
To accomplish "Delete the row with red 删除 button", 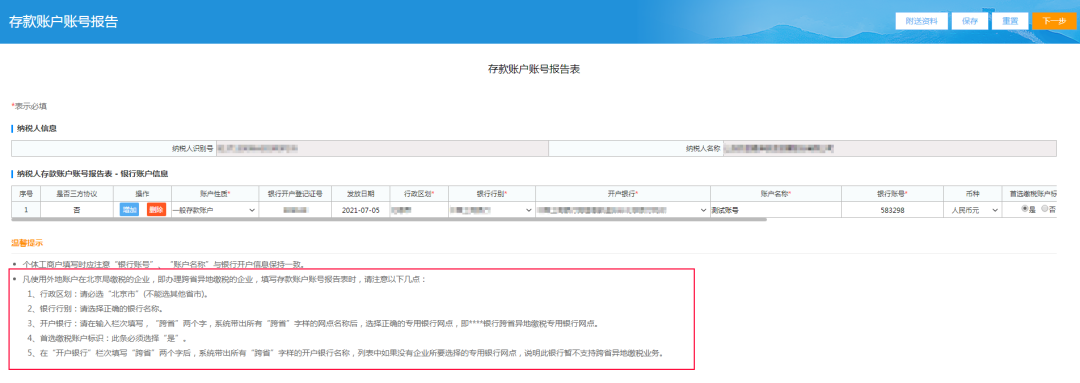I will coord(156,209).
